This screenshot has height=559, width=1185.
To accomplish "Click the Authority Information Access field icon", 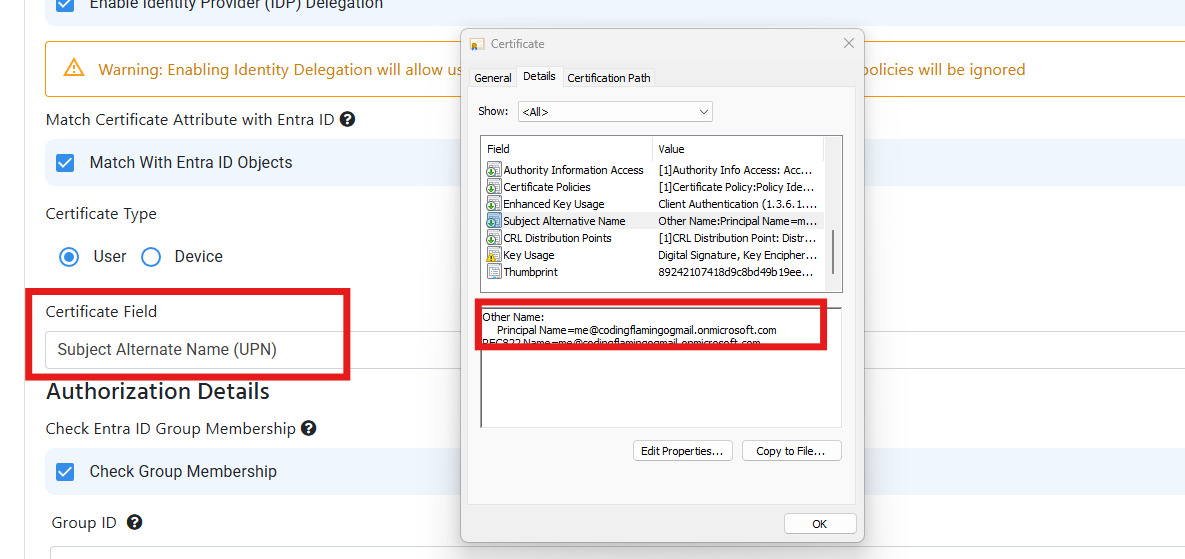I will click(493, 170).
